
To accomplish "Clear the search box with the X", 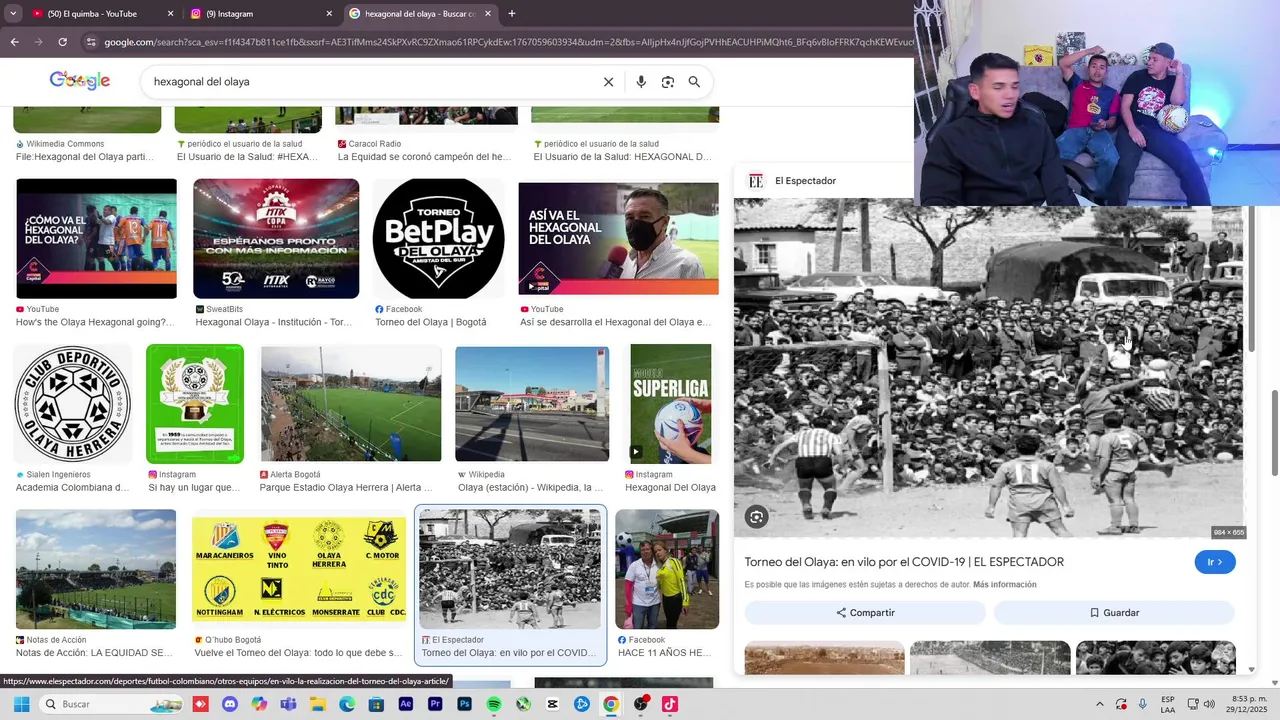I will point(608,82).
